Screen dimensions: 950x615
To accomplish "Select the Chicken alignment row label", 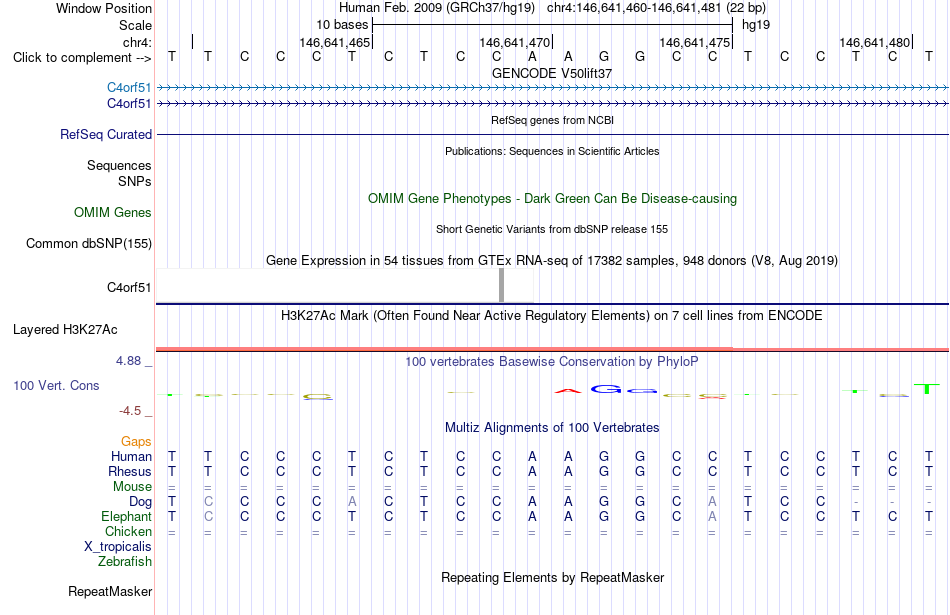I will (x=128, y=531).
